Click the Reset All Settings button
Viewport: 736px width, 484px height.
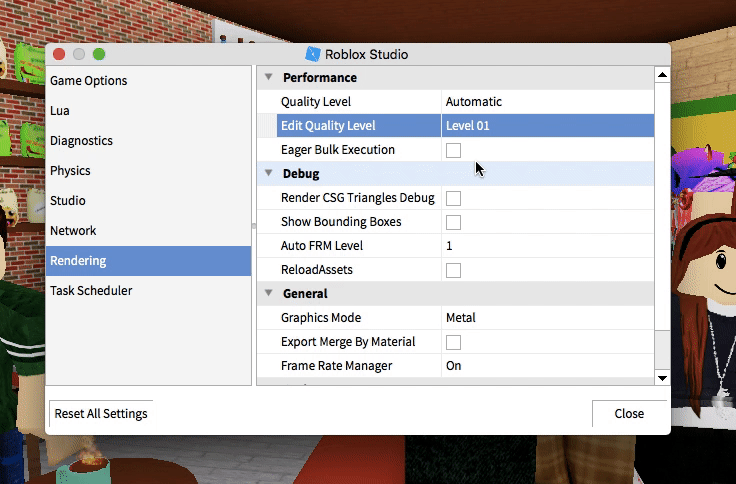[101, 414]
